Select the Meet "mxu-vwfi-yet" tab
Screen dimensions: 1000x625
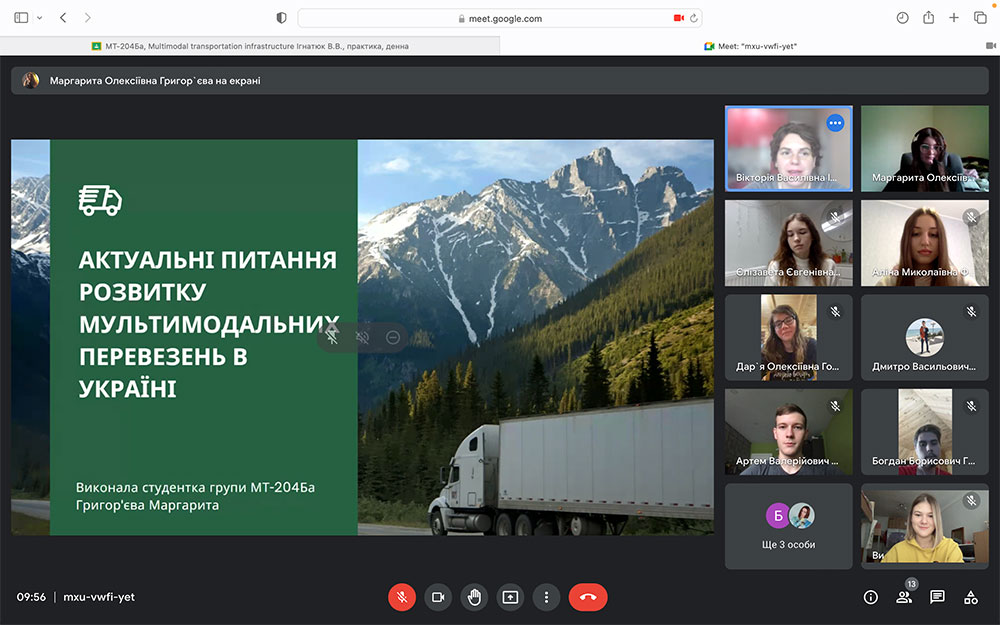coord(750,46)
